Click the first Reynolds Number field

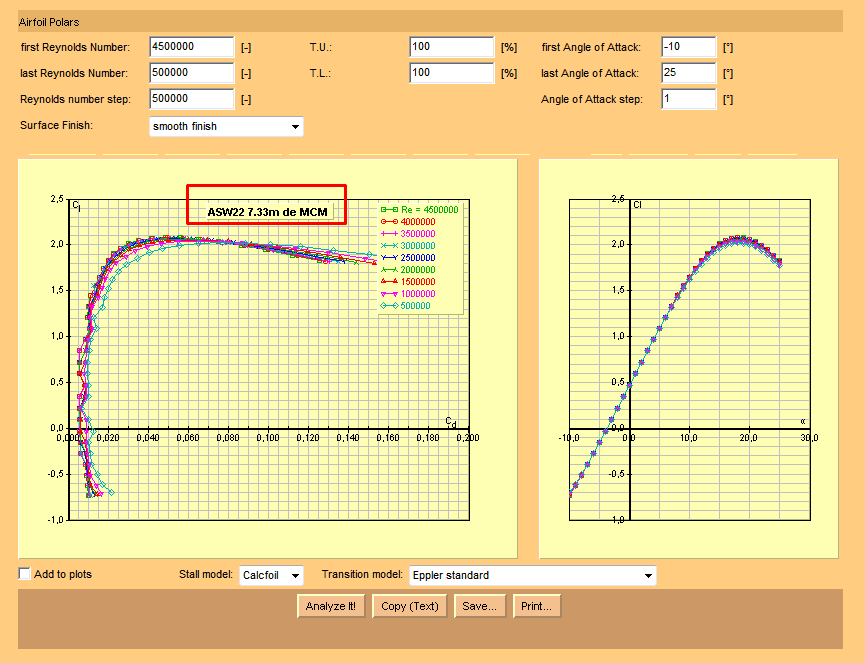click(x=191, y=47)
